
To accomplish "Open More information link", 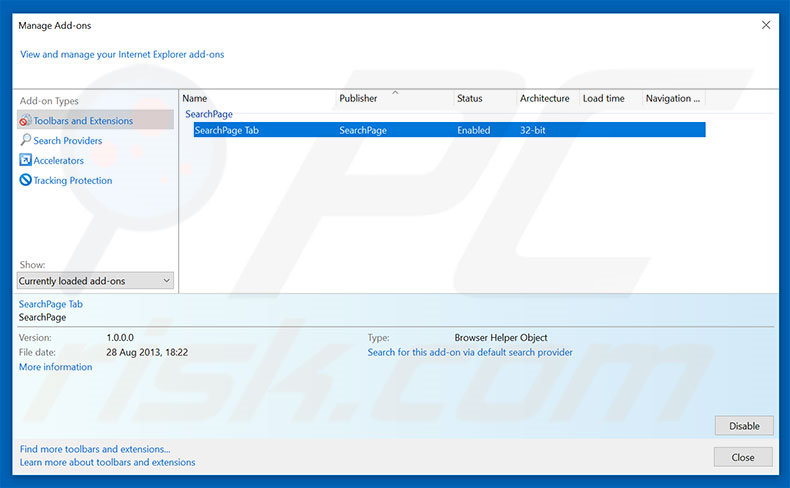I will 55,367.
